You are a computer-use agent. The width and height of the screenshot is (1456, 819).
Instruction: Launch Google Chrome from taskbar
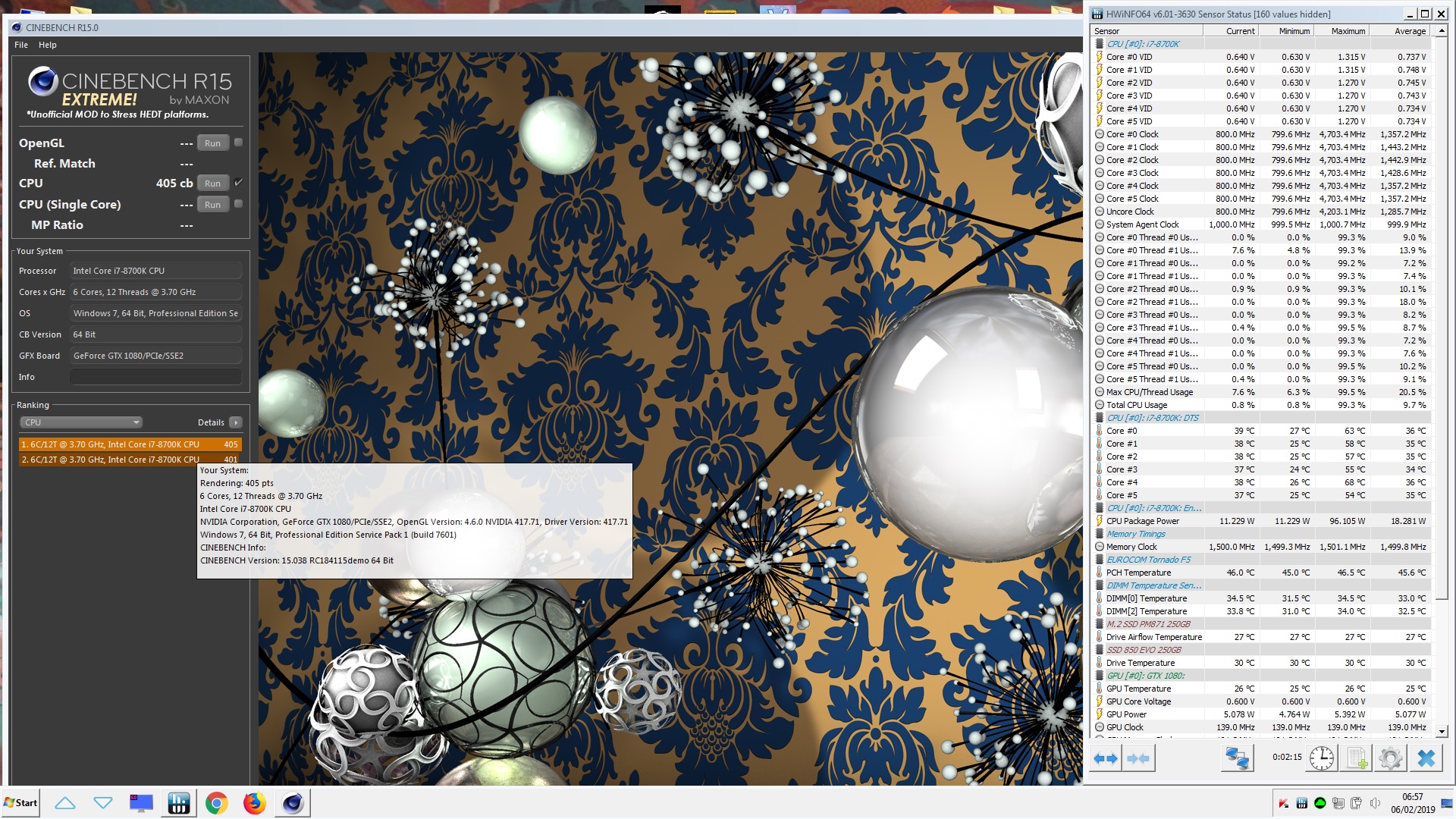coord(217,803)
